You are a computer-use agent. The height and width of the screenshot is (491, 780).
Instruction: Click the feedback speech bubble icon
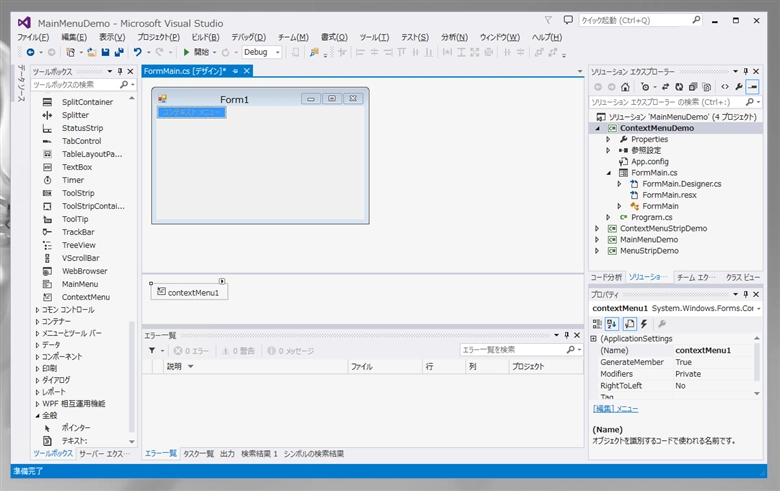click(568, 20)
